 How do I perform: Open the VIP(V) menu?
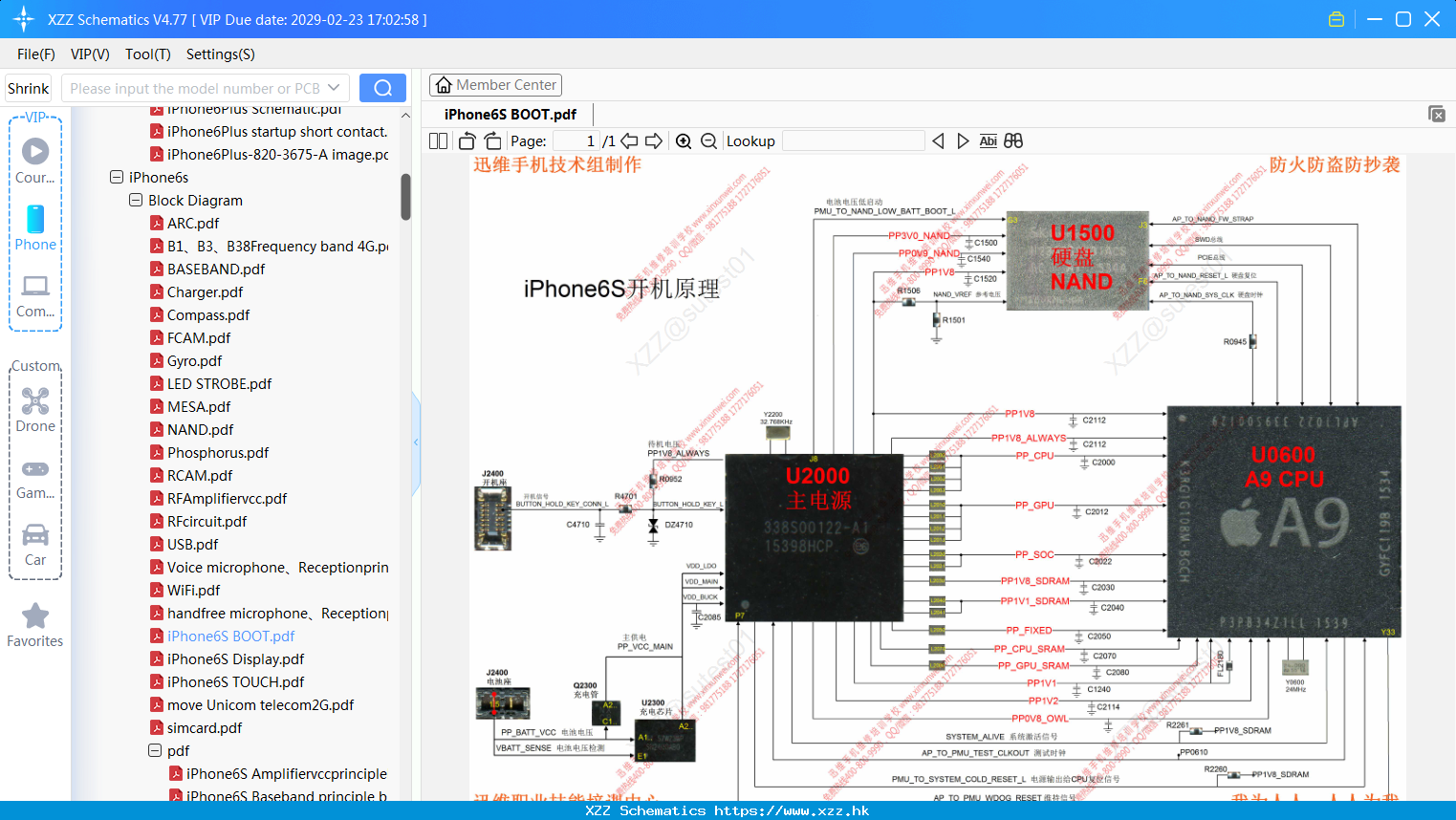pos(90,54)
